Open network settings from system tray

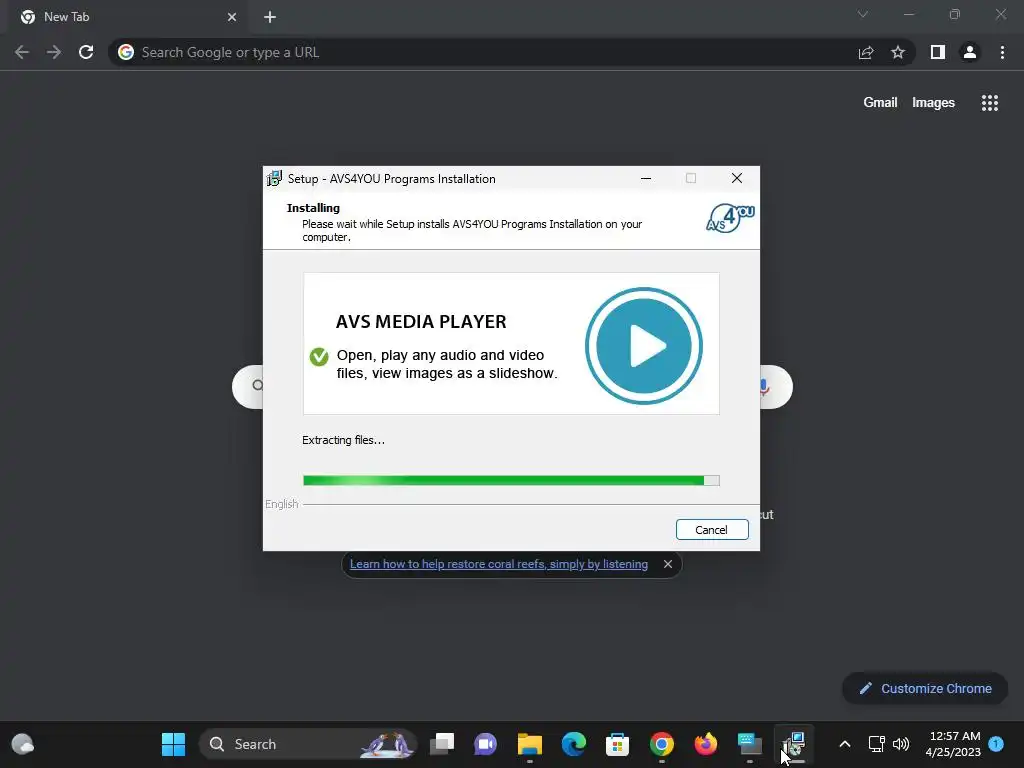[876, 744]
